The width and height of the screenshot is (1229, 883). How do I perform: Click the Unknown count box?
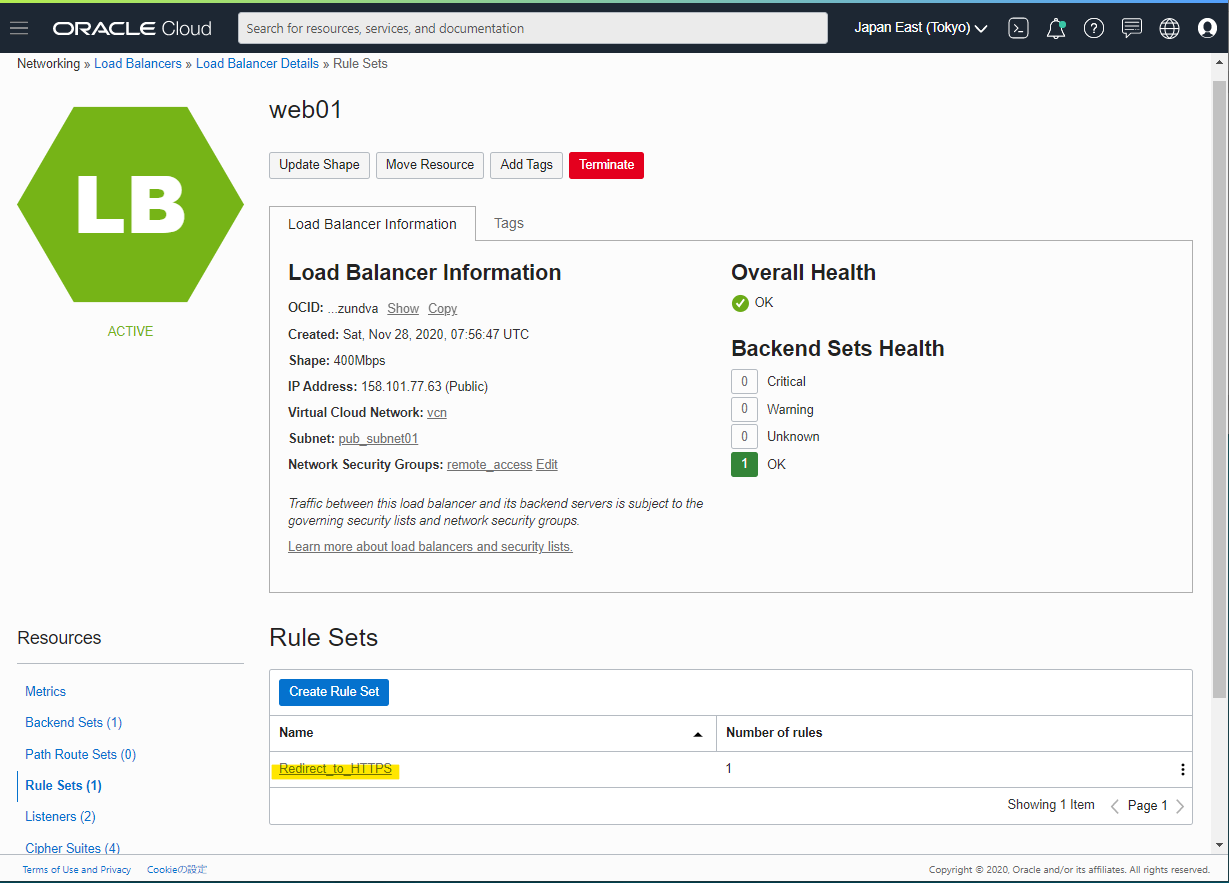pos(744,436)
